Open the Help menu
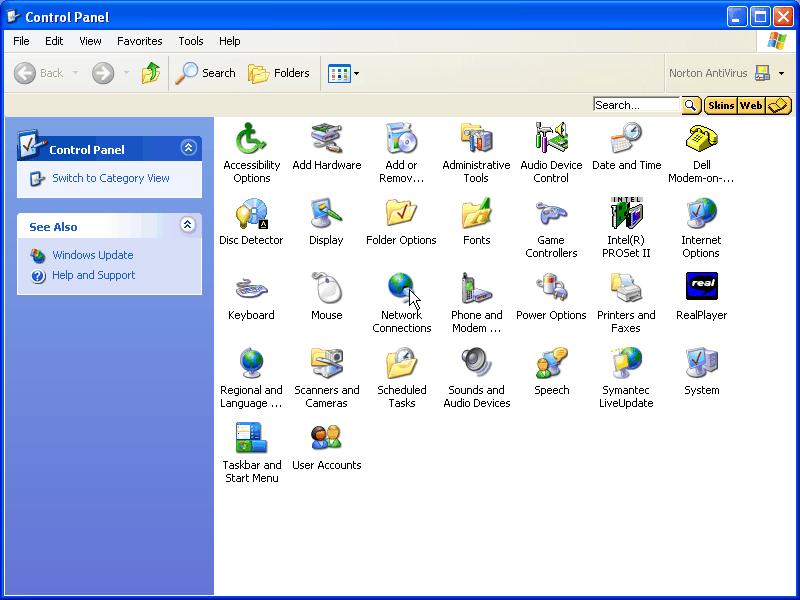Screen dimensions: 800x600 click(230, 41)
